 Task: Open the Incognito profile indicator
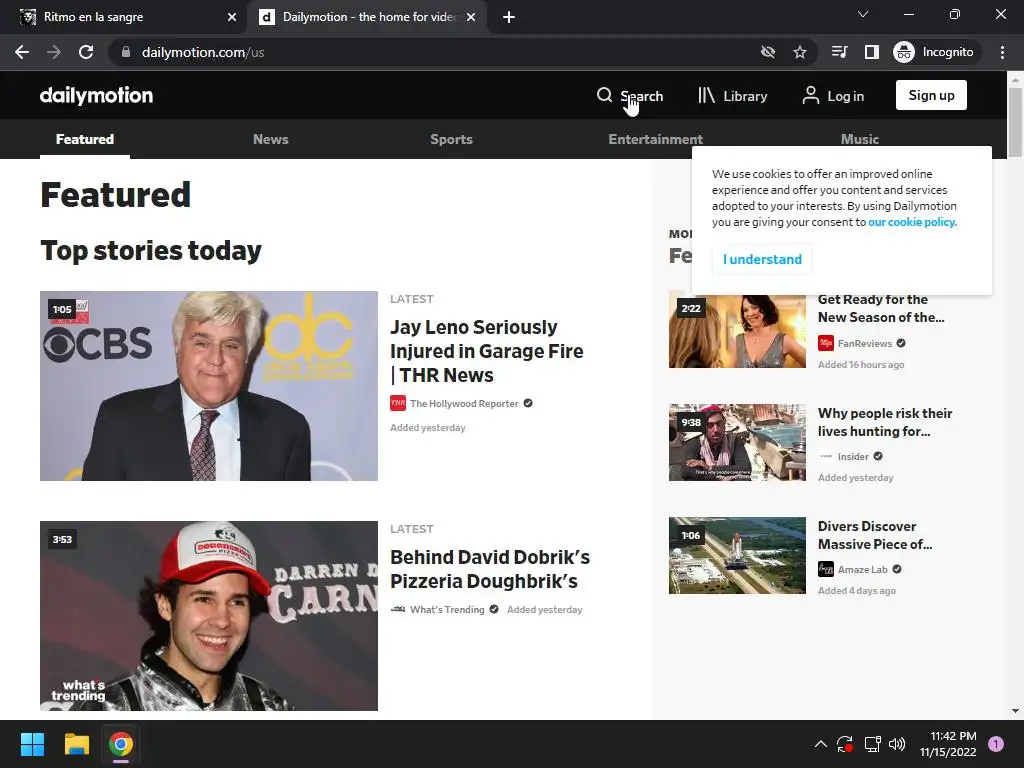(x=934, y=52)
